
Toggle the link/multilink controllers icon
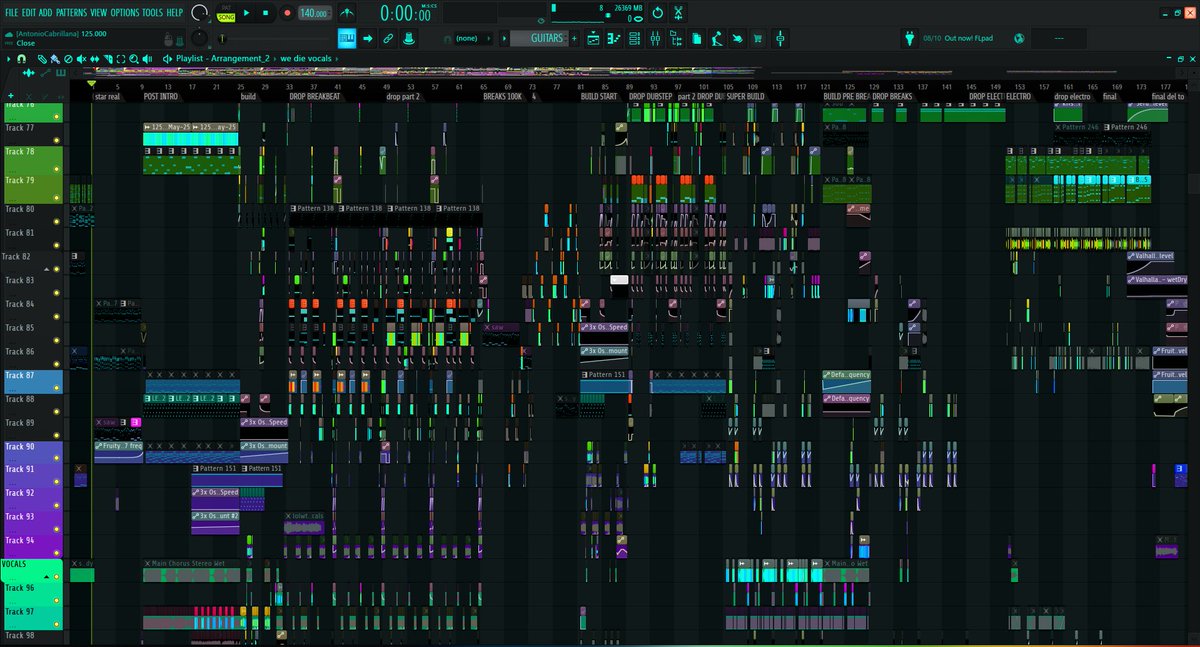pos(388,38)
